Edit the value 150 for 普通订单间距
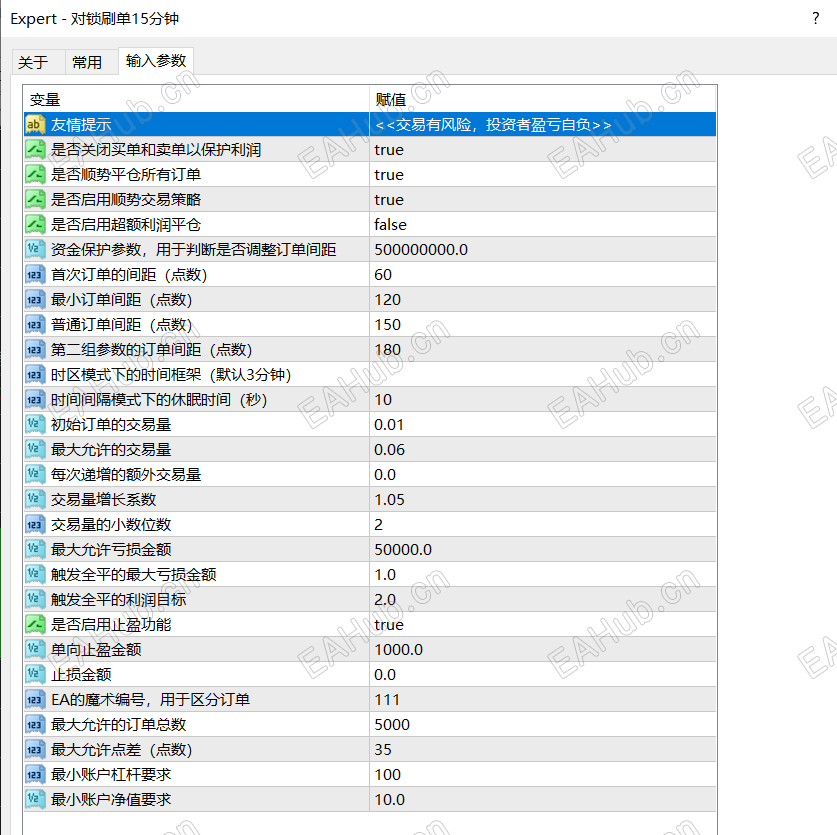The image size is (837, 835). [543, 325]
